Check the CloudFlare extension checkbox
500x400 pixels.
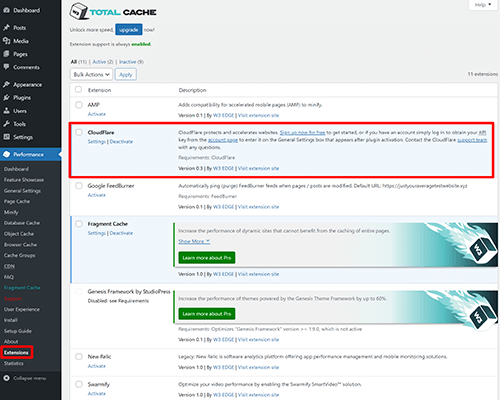(x=79, y=132)
